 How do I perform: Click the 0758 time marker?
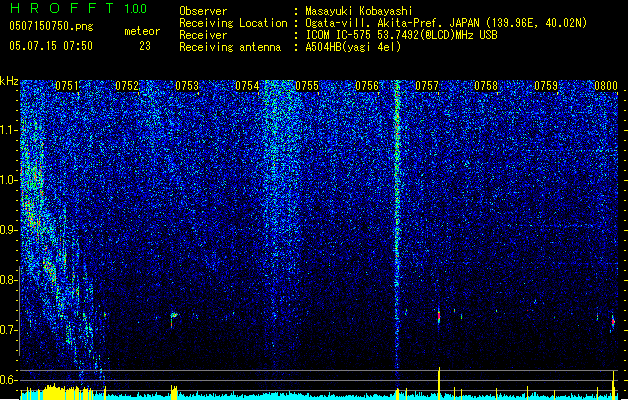[x=486, y=85]
